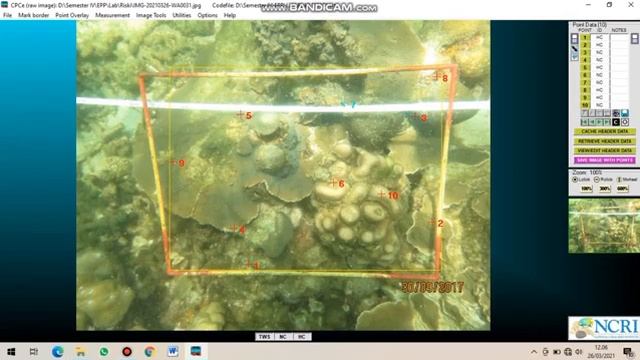Click the Bandicam record icon in taskbar
The height and width of the screenshot is (360, 640).
click(127, 351)
